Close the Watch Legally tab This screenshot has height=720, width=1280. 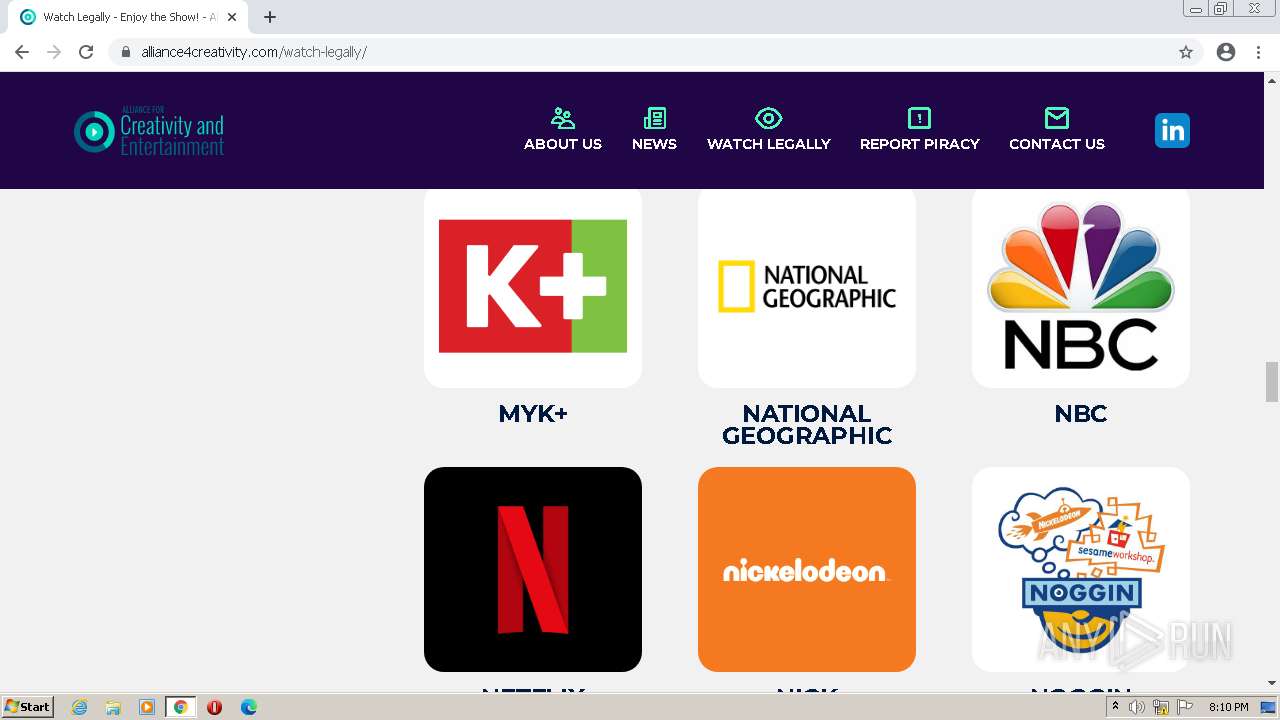click(232, 17)
